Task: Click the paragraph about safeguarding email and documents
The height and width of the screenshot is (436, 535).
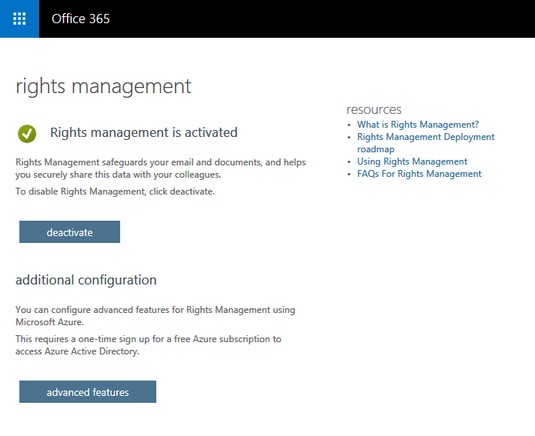Action: click(x=160, y=169)
